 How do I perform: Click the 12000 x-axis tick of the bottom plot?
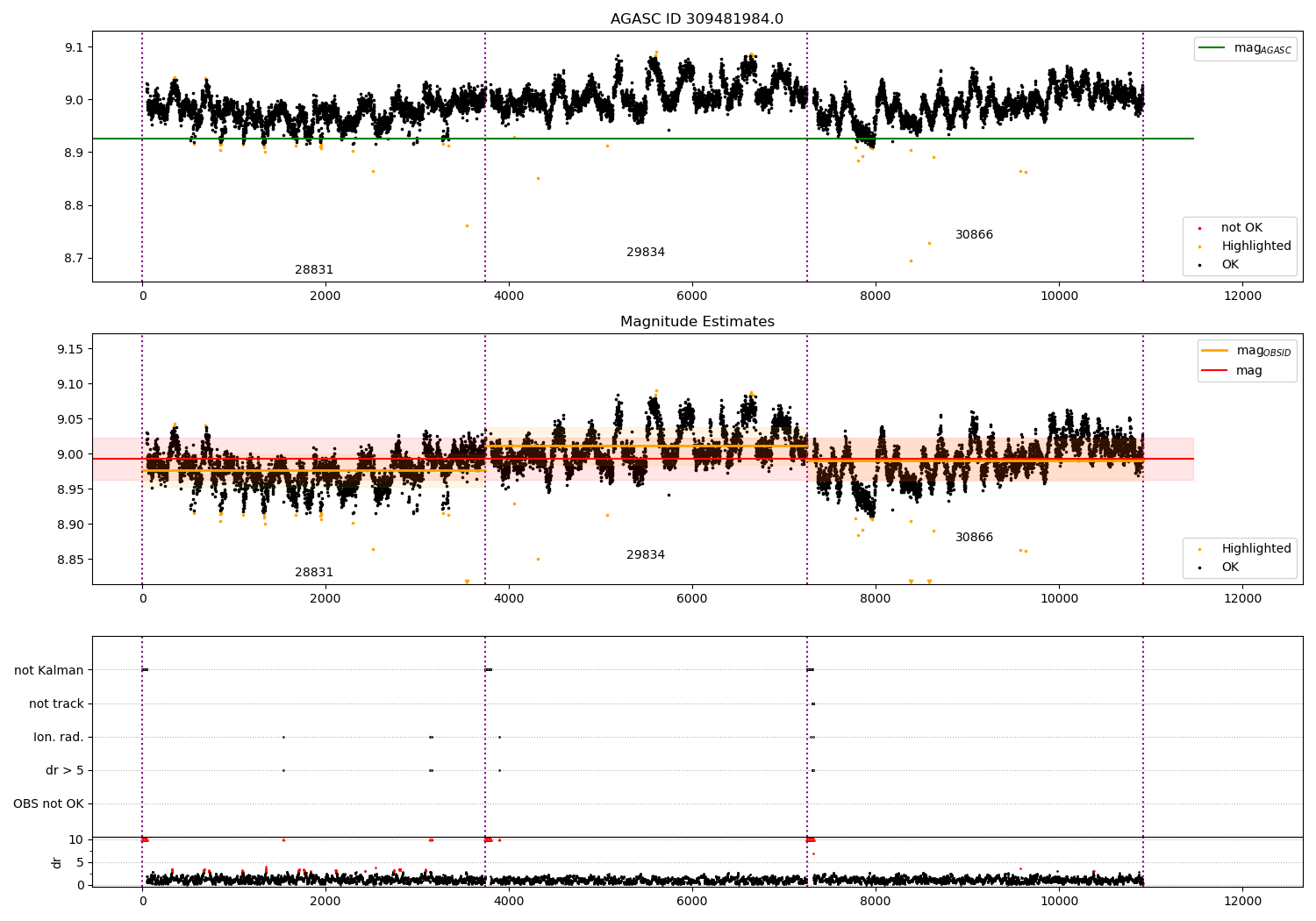(1242, 902)
